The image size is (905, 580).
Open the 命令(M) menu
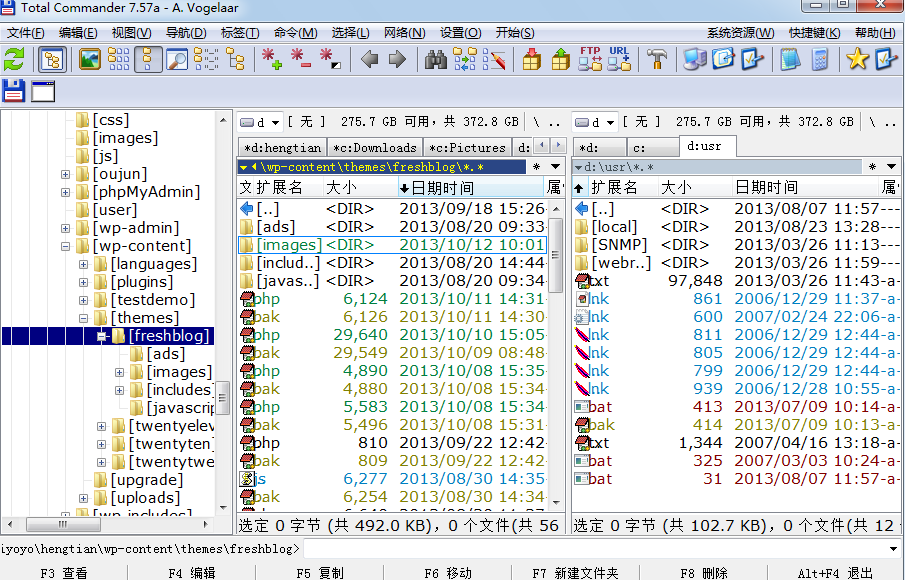coord(296,33)
